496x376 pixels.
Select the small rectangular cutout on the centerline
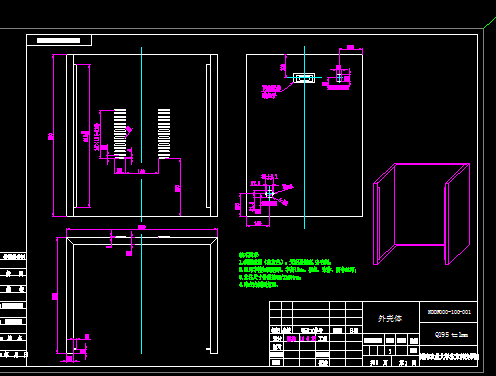[x=304, y=78]
